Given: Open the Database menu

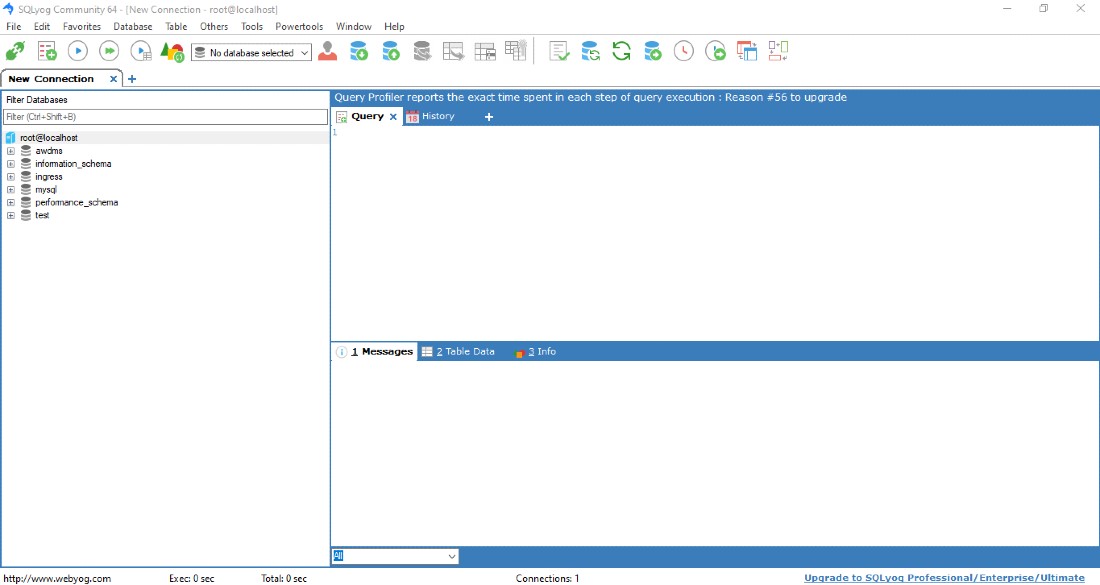Looking at the screenshot, I should tap(133, 27).
